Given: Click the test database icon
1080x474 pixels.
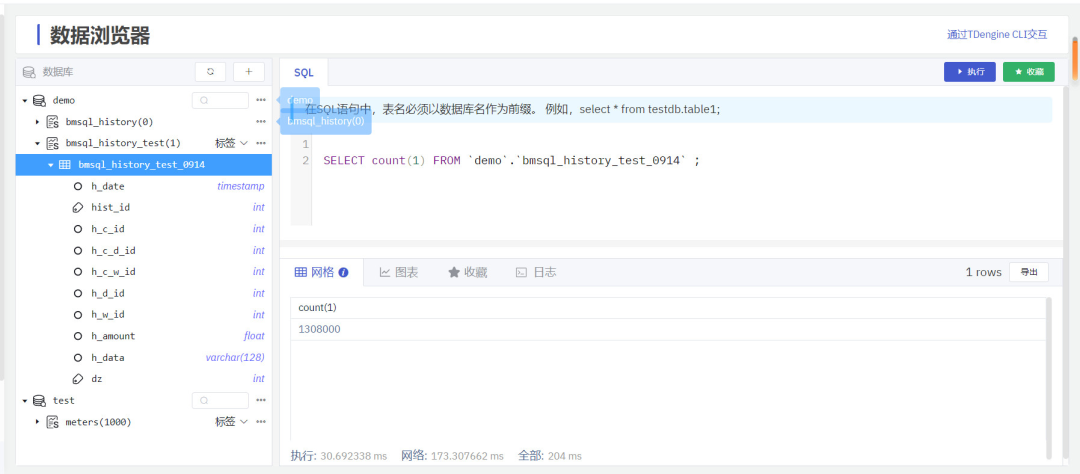Looking at the screenshot, I should click(x=39, y=400).
